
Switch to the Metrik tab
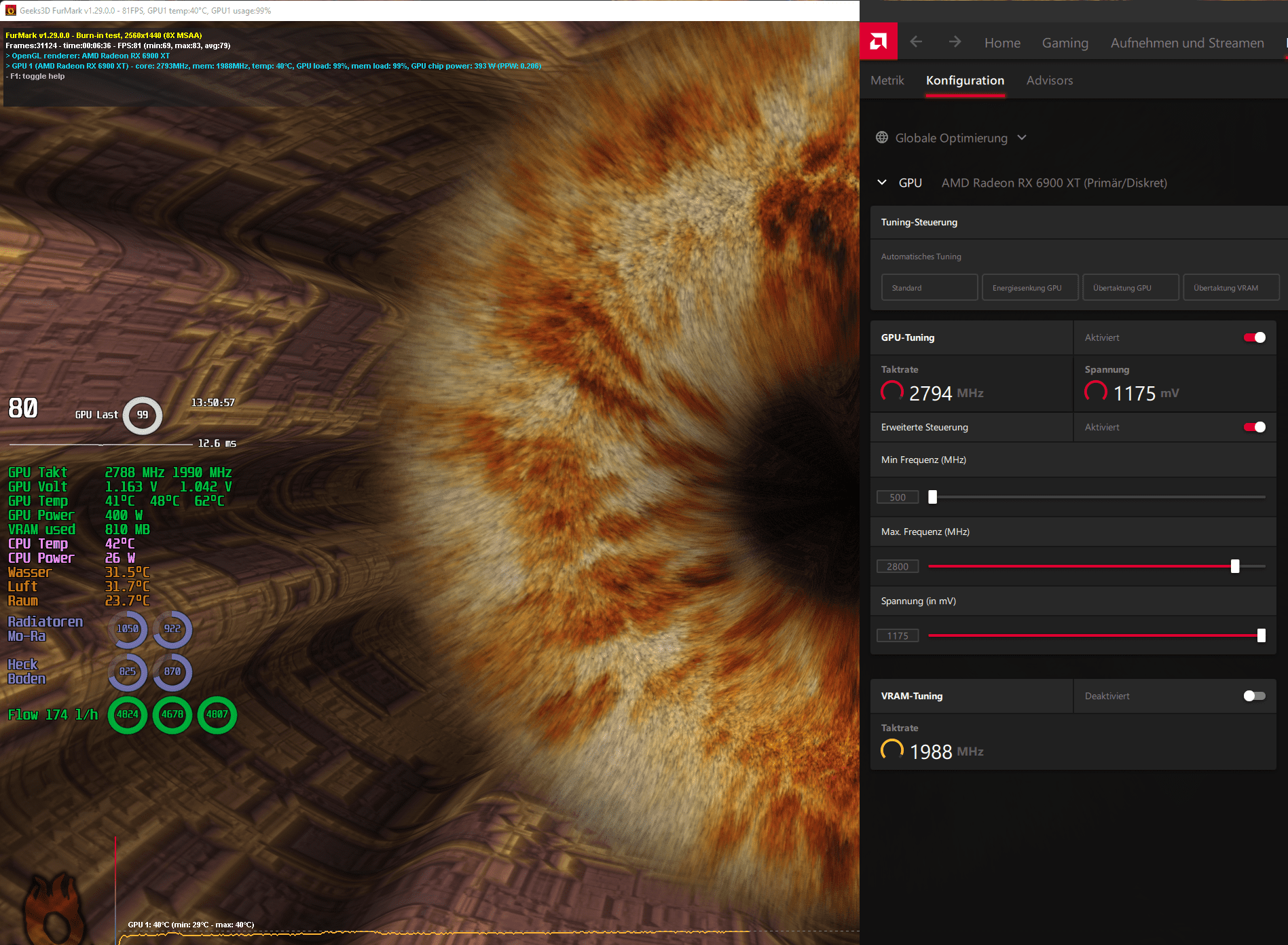pyautogui.click(x=887, y=80)
